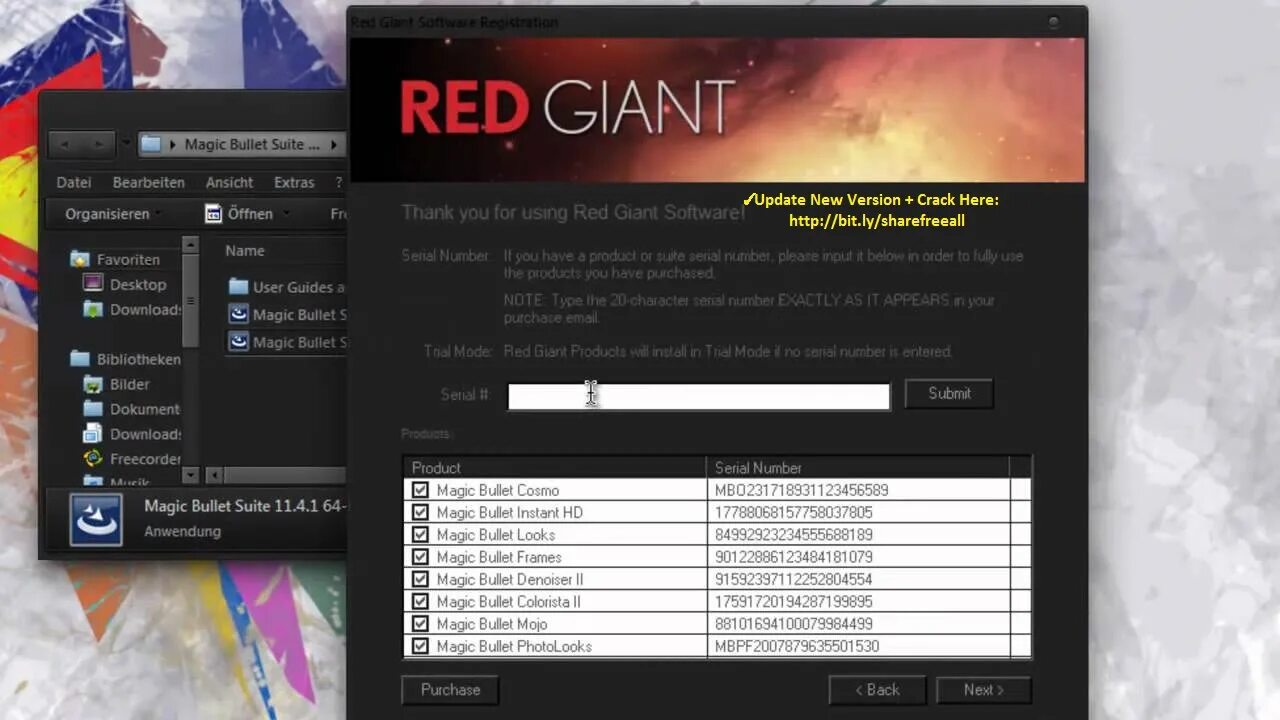Uncheck Magic Bullet Instant HD checkbox

420,512
